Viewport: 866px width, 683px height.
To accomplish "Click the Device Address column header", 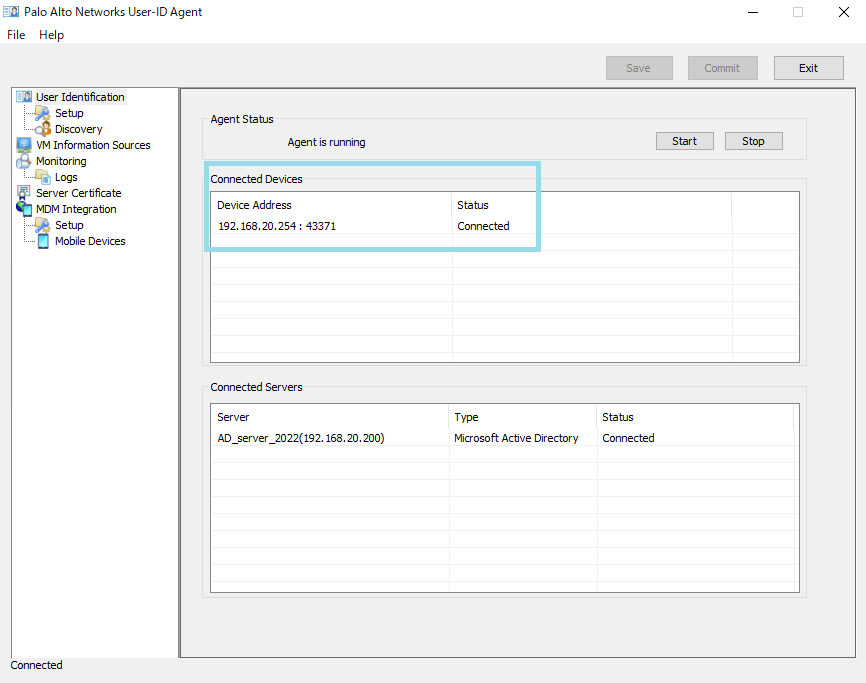I will [x=331, y=205].
